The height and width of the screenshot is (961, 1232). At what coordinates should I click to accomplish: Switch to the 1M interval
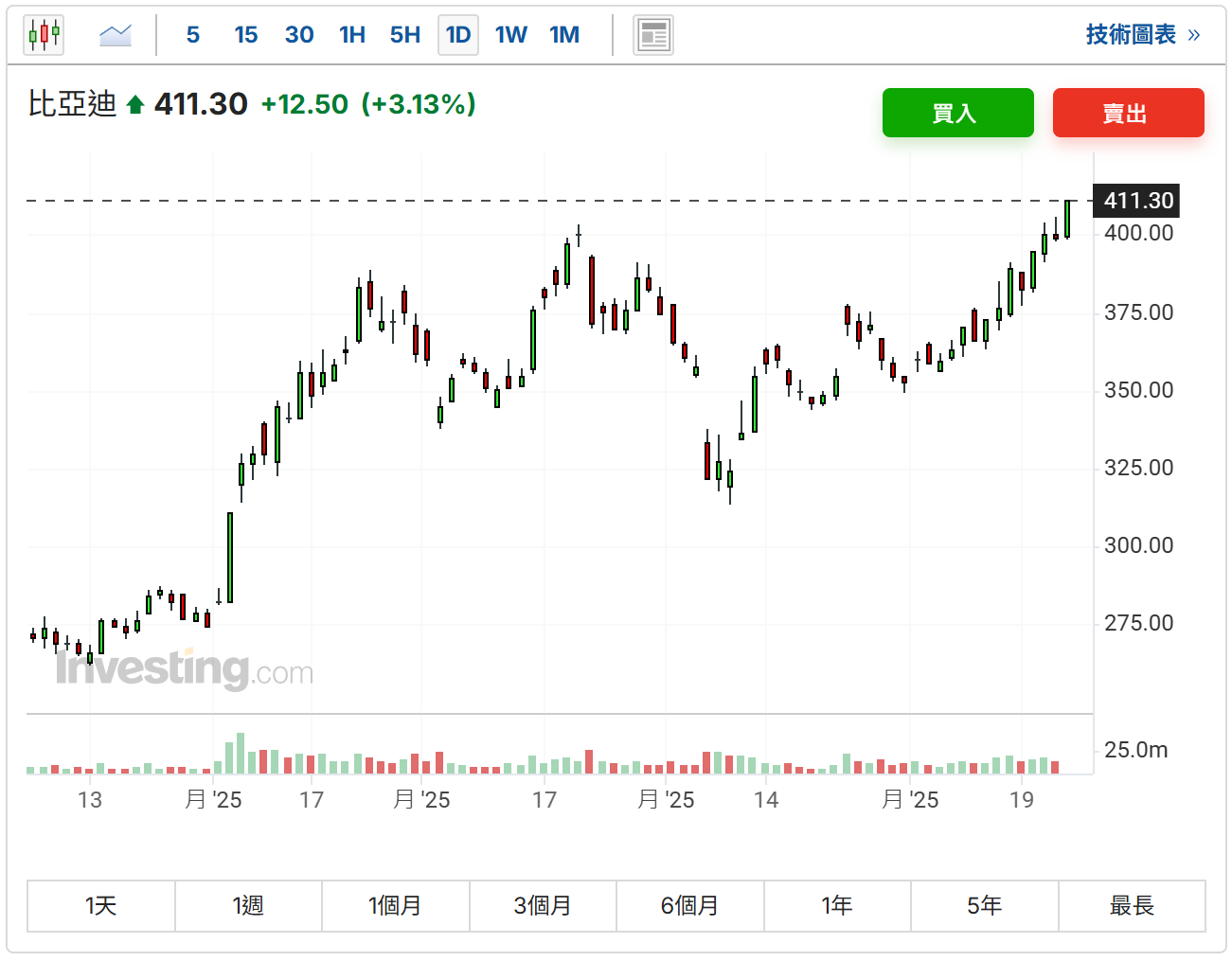point(564,35)
